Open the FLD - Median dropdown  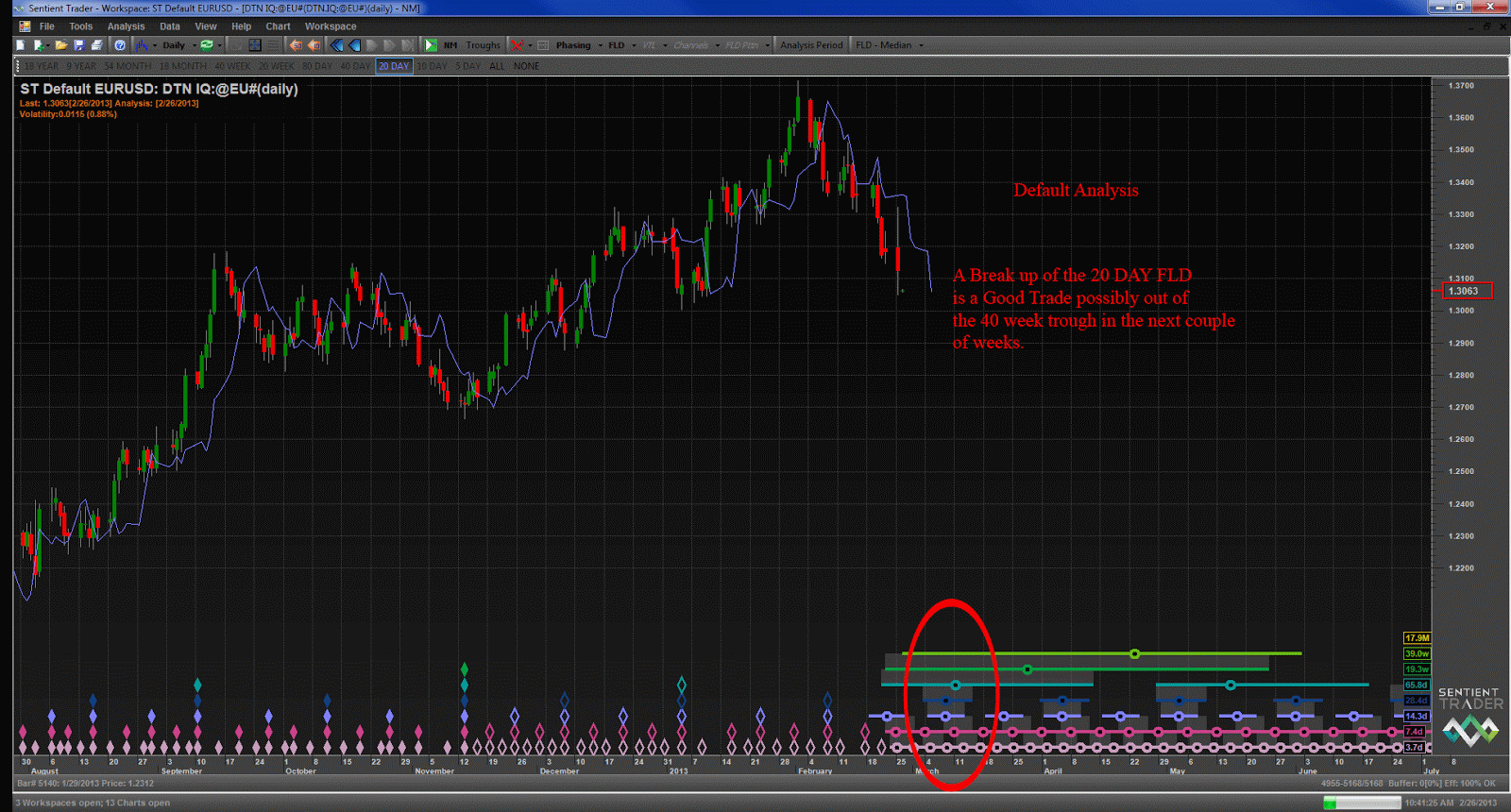coord(921,45)
